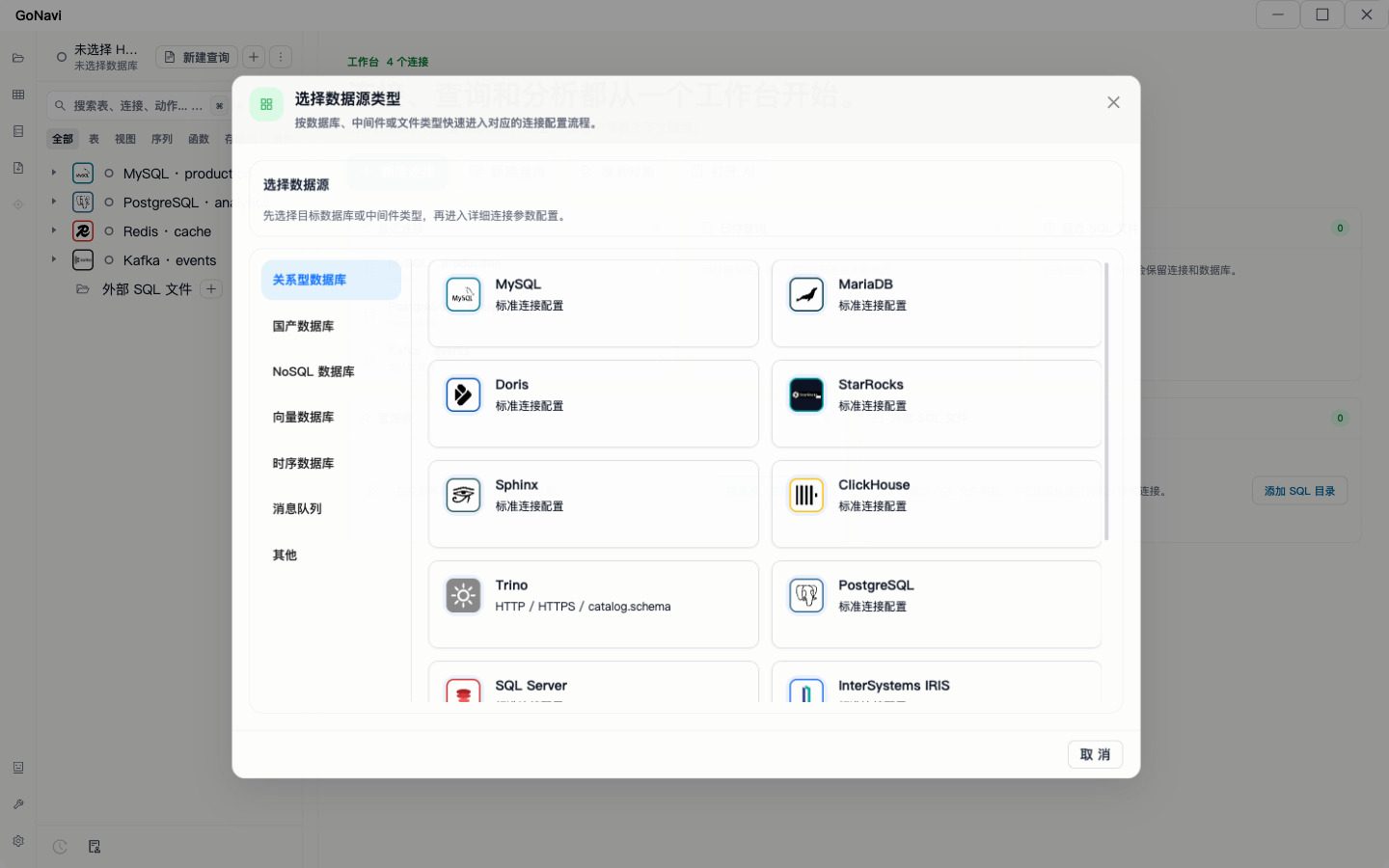
Task: Select the 消息队列 category
Action: click(x=331, y=508)
